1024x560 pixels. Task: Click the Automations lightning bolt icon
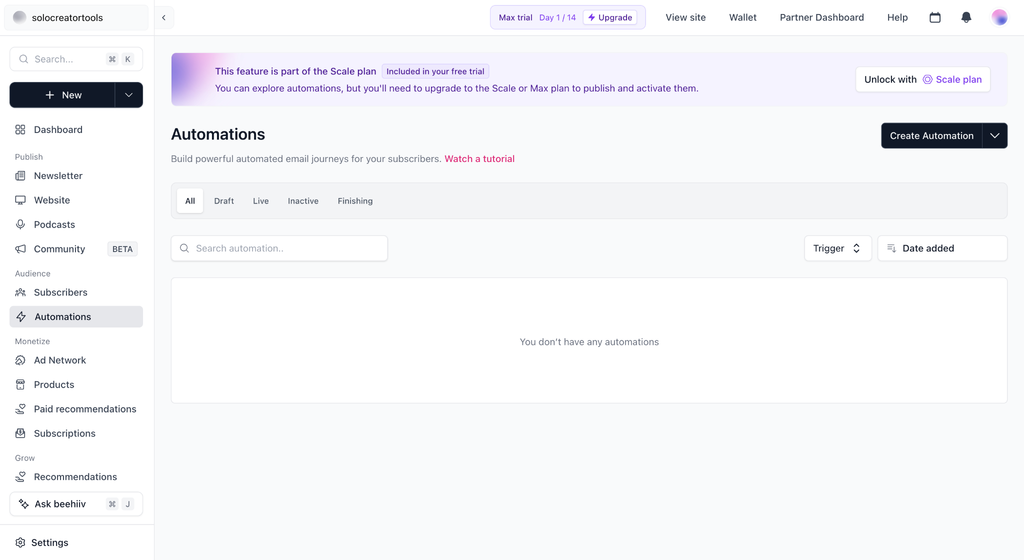point(21,317)
